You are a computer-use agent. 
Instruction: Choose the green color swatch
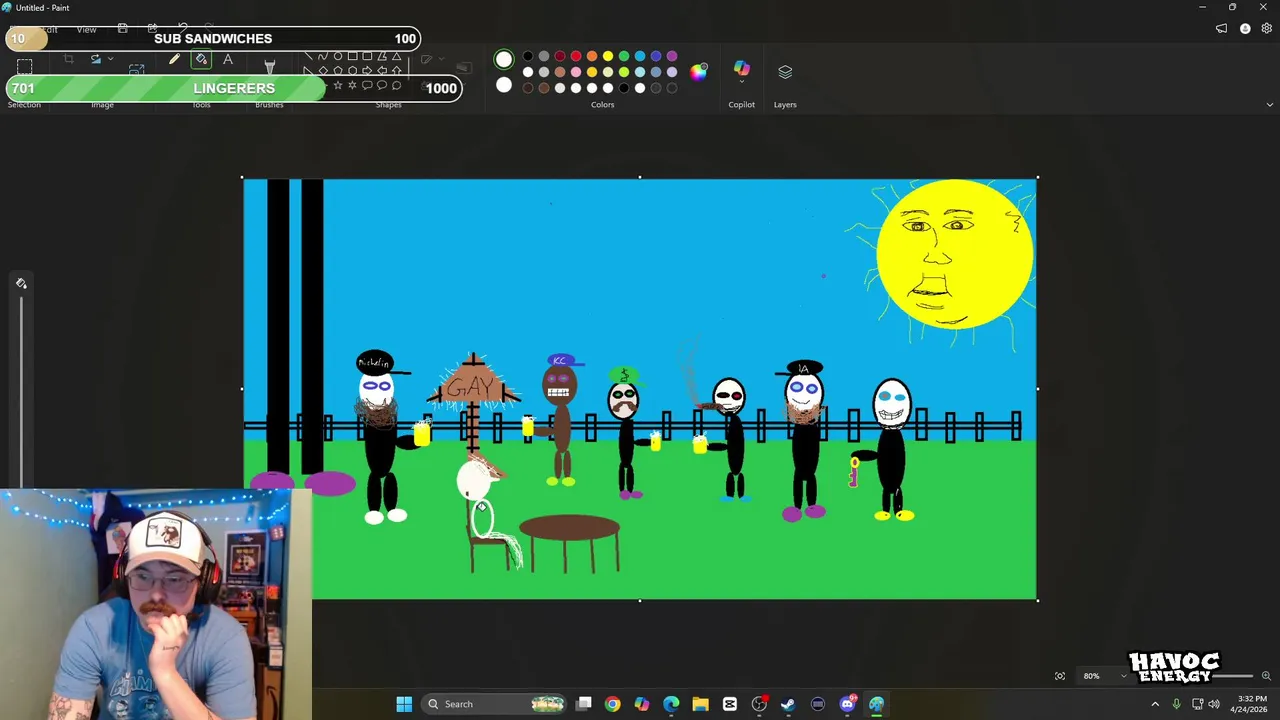pos(624,56)
